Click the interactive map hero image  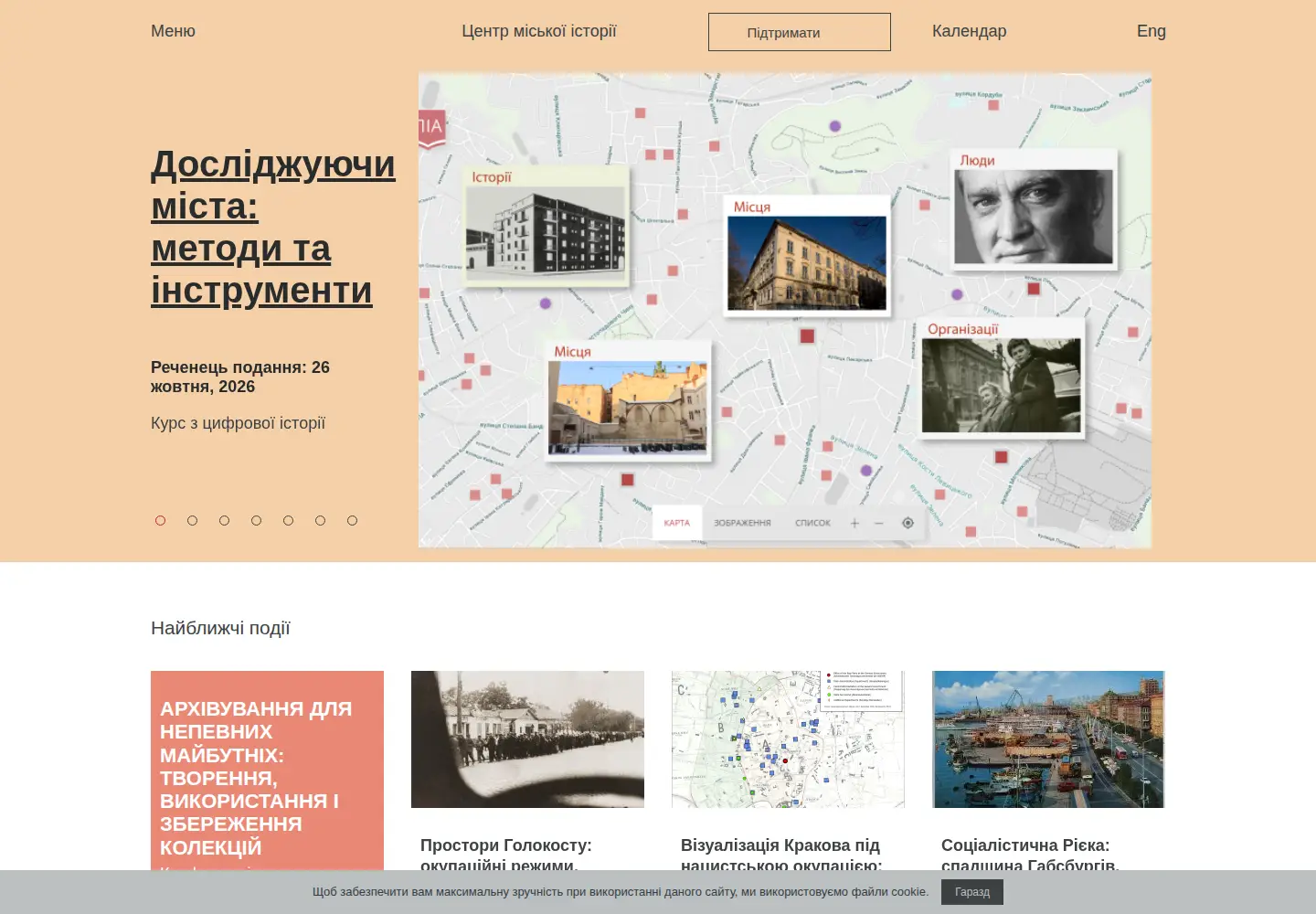pos(785,311)
